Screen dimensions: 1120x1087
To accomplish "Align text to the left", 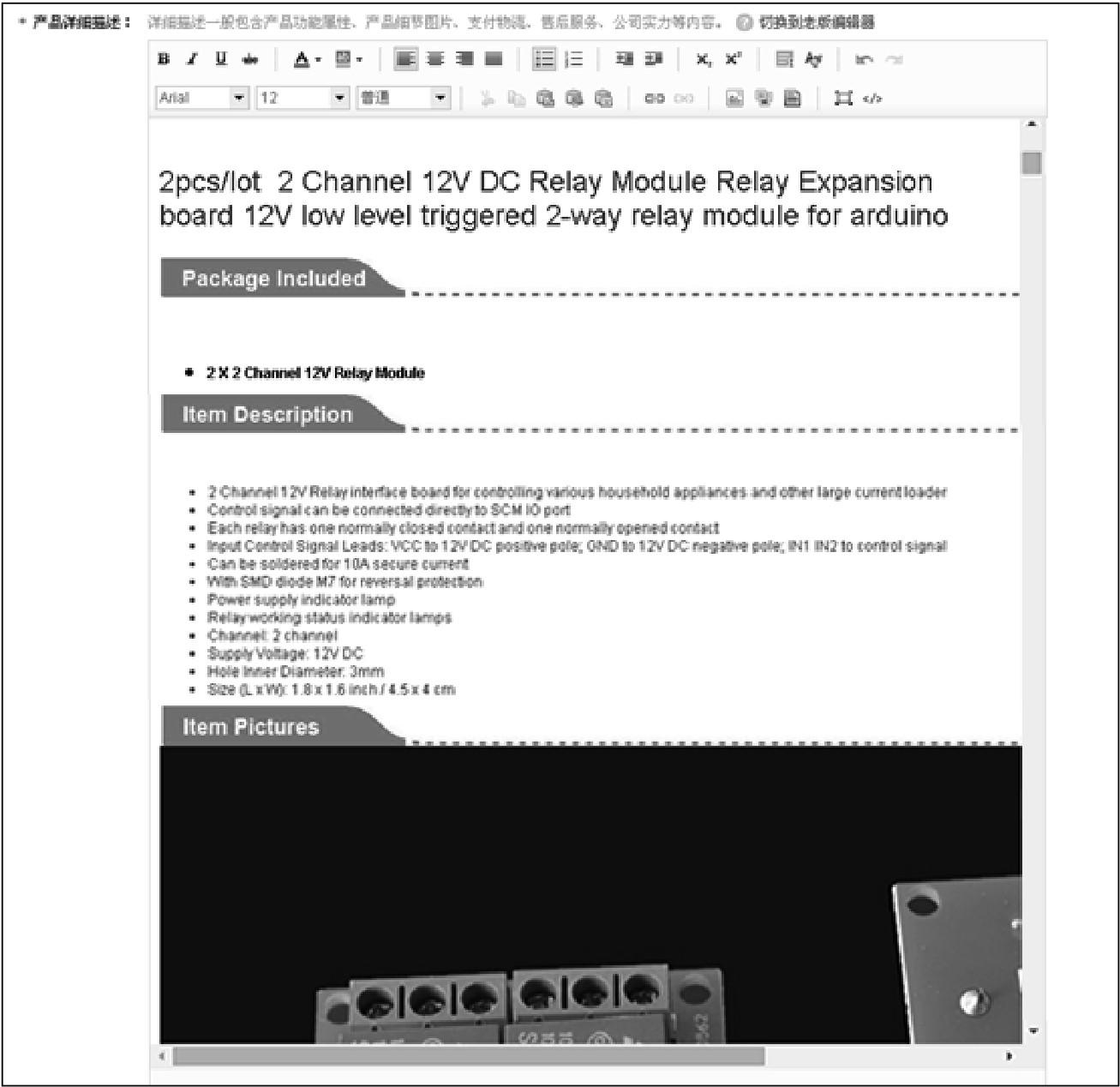I will click(406, 59).
